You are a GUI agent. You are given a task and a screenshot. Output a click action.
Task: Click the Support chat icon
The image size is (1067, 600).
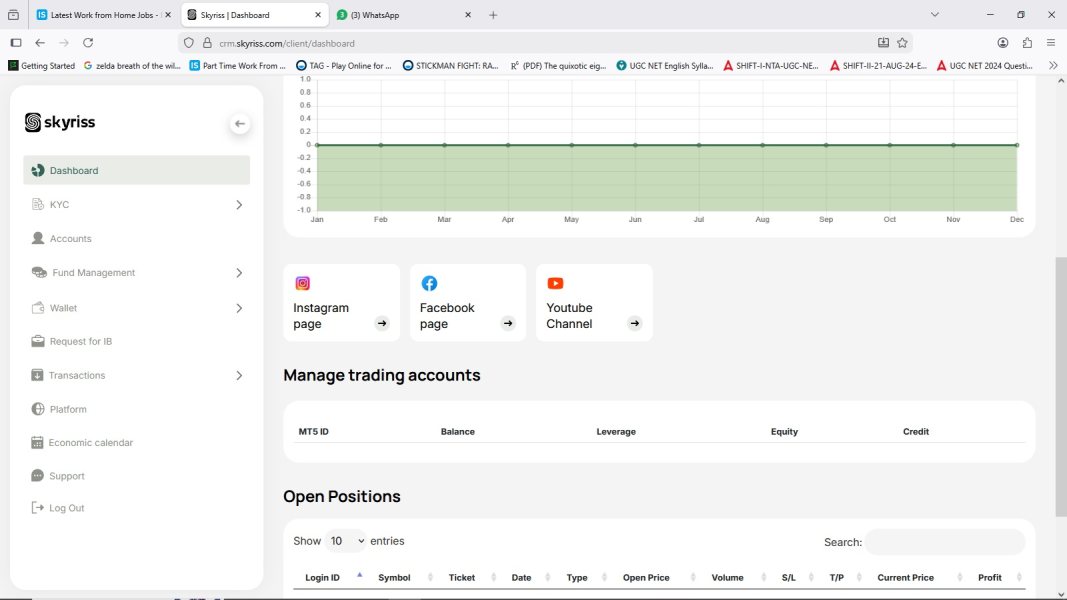pos(37,476)
